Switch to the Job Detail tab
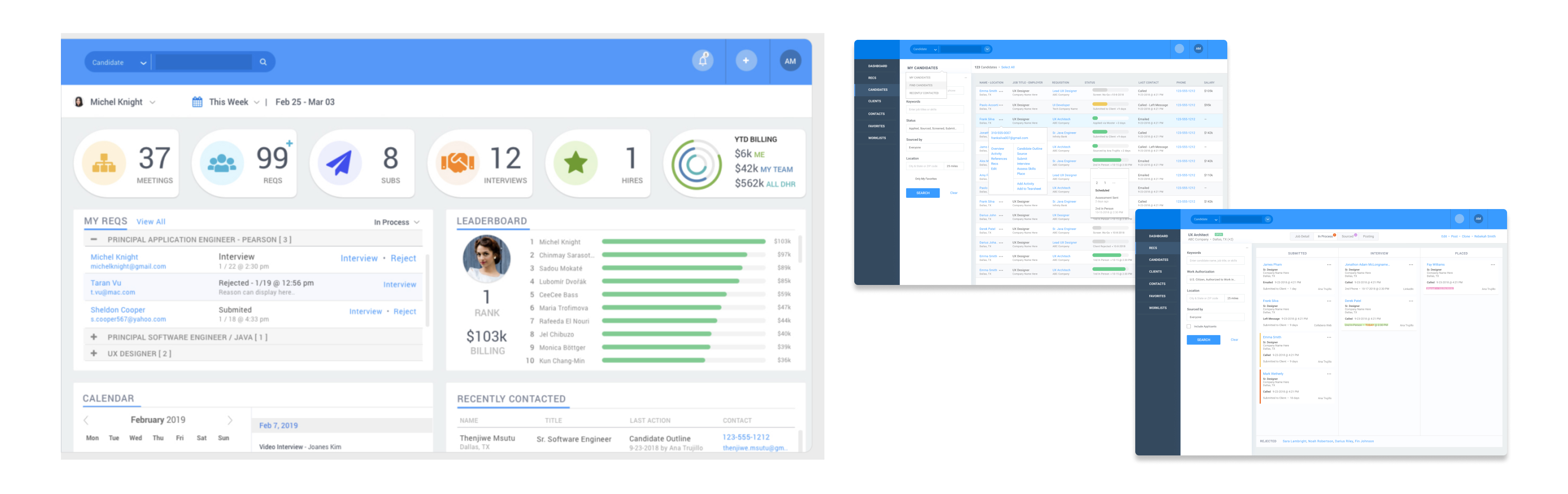 [1301, 236]
